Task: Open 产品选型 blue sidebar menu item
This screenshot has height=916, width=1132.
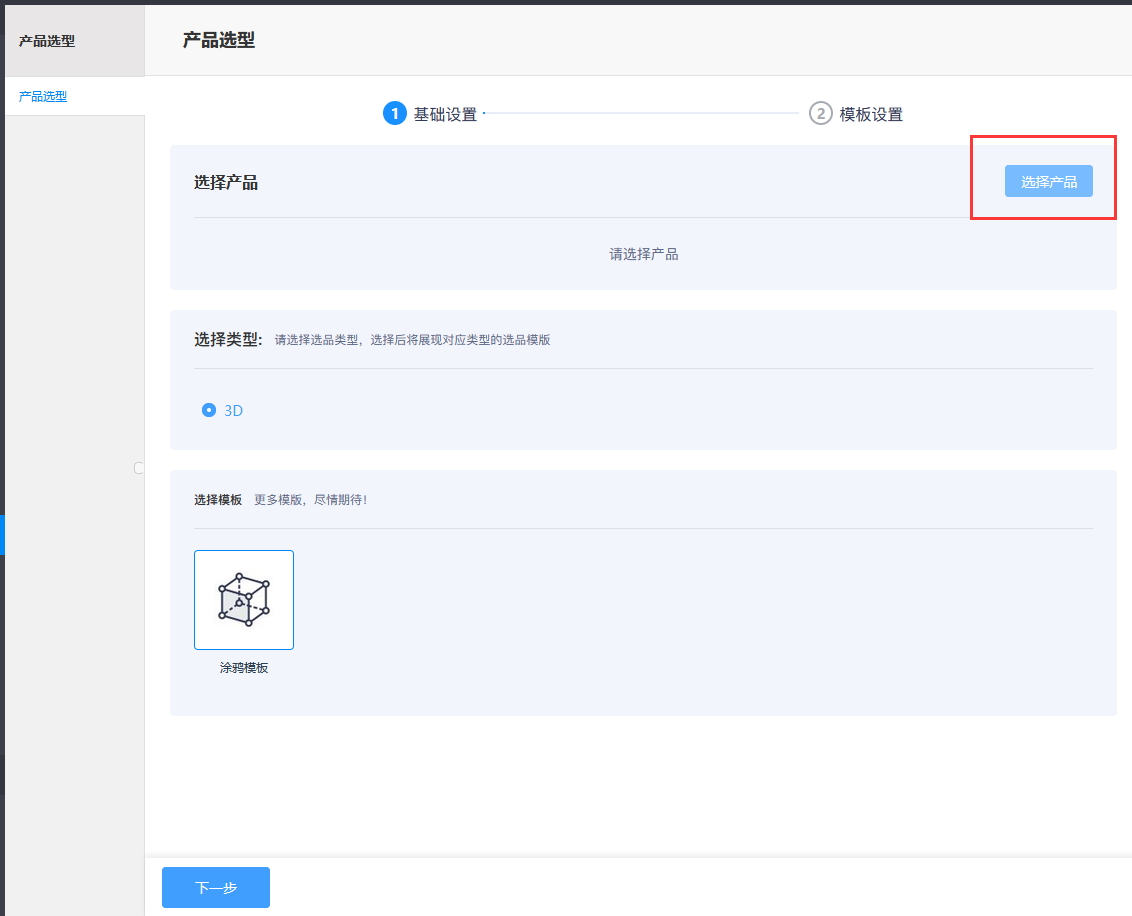Action: [x=43, y=97]
